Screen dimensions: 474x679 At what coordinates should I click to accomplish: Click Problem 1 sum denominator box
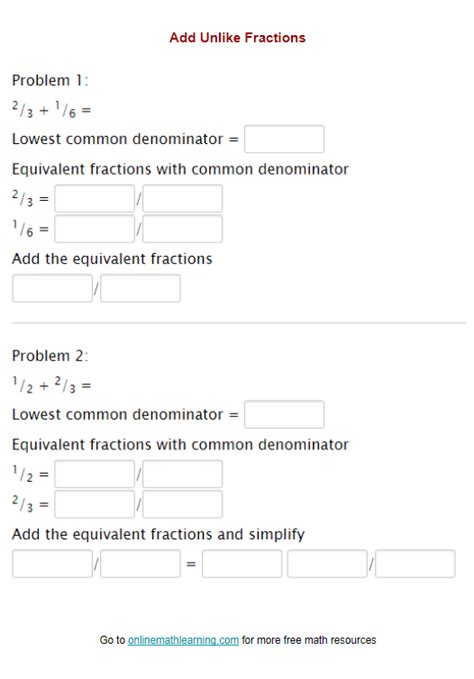140,288
